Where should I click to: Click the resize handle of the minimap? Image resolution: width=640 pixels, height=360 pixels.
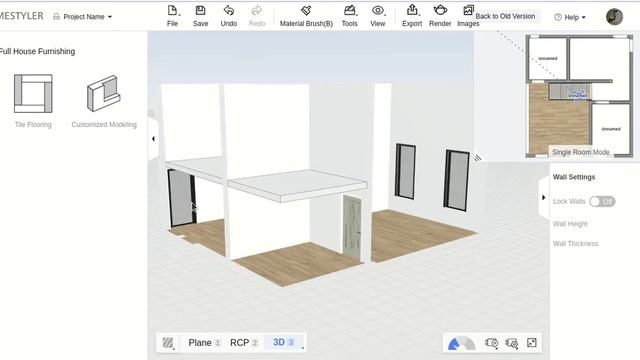[478, 157]
